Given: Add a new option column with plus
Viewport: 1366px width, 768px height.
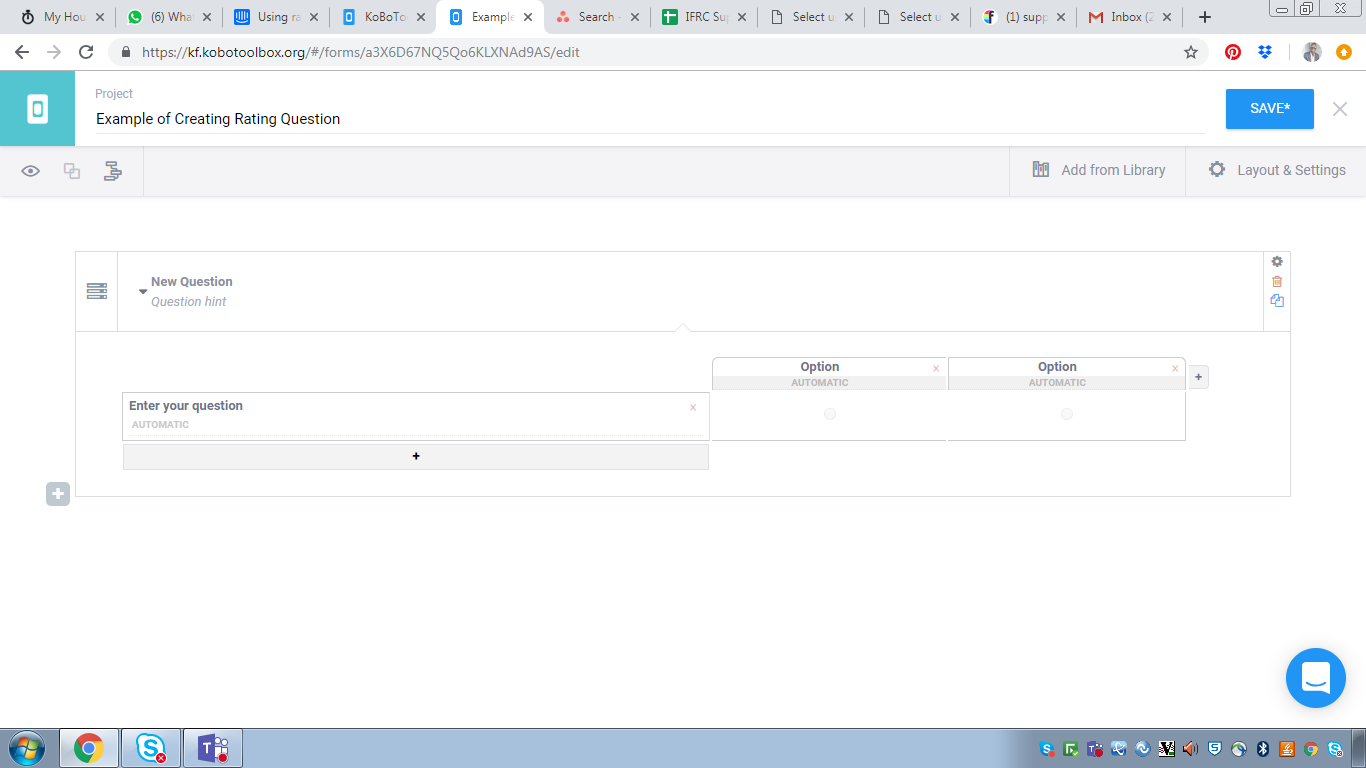Looking at the screenshot, I should (1199, 377).
